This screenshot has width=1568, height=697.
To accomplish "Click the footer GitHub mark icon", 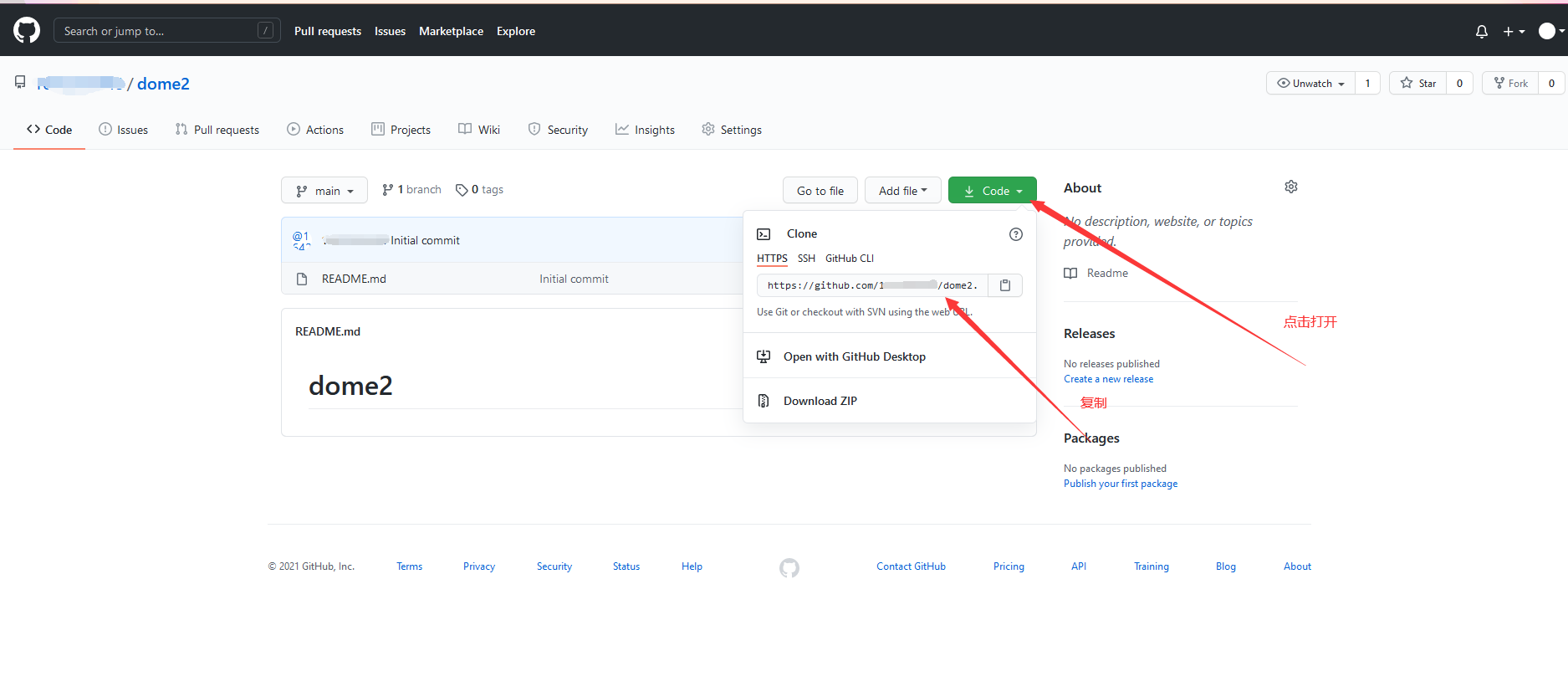I will [789, 568].
